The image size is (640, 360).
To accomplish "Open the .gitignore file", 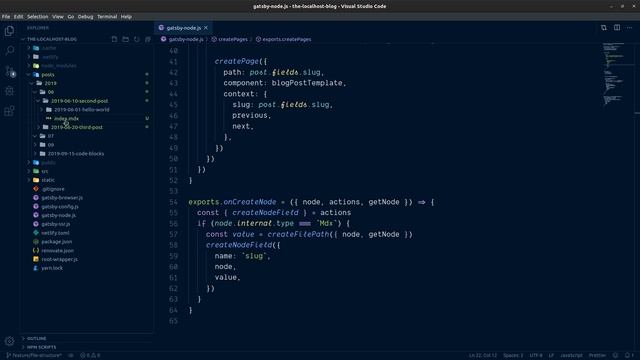I will [53, 189].
